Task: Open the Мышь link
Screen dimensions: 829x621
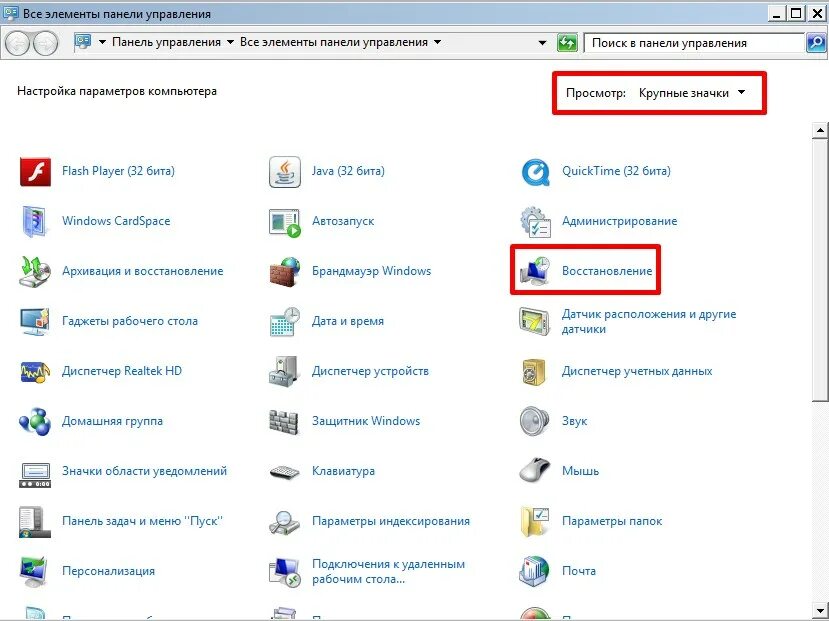Action: tap(580, 471)
